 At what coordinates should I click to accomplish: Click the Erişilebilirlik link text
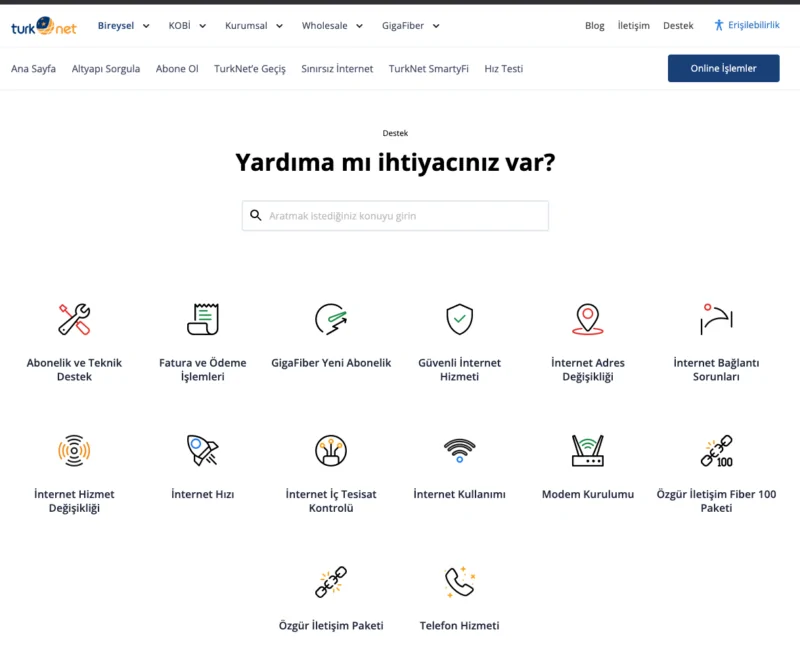[754, 25]
